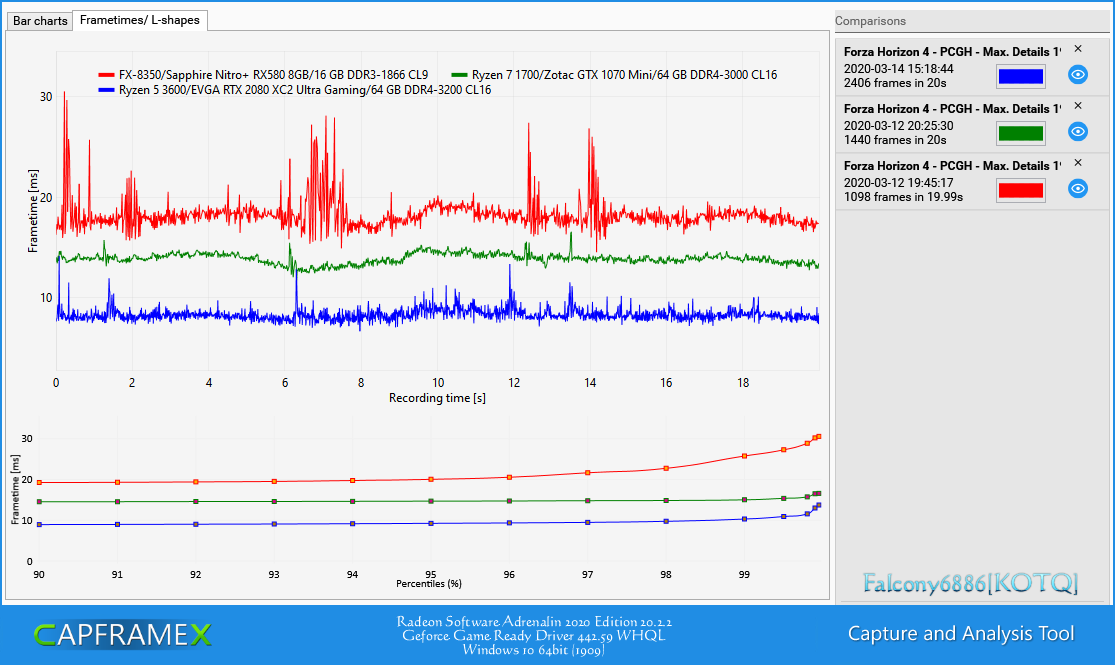Click the Ryzen 5 3600/EVGA RTX 2080 legend entry
Image resolution: width=1115 pixels, height=665 pixels.
click(294, 90)
